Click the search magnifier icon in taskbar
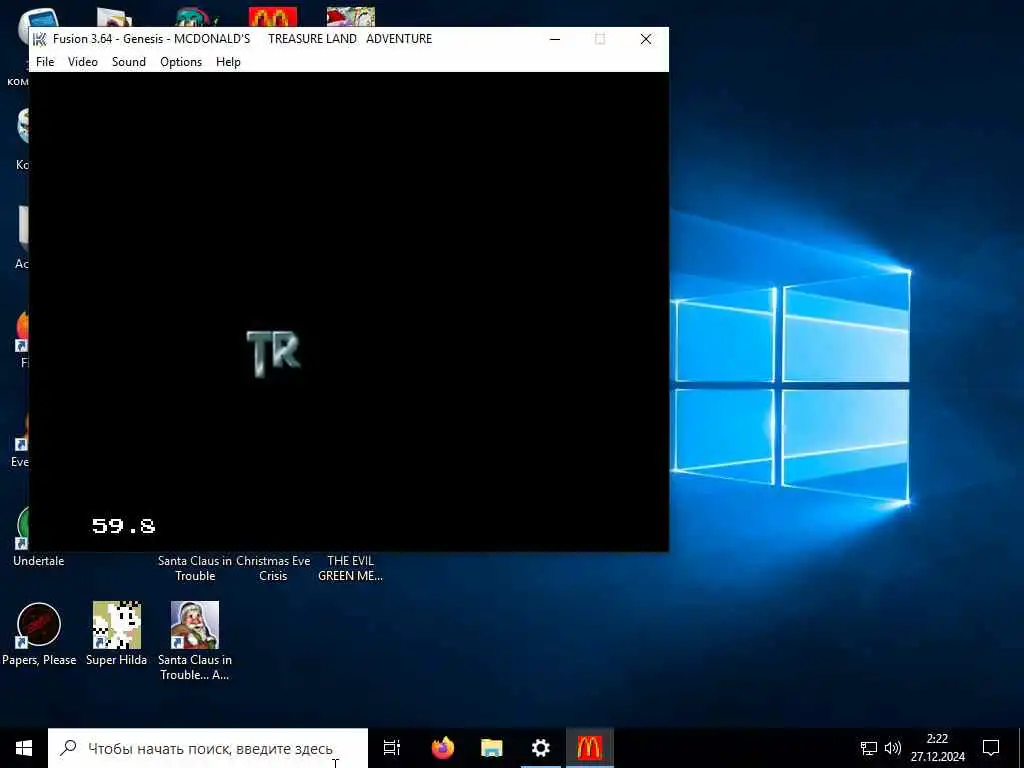 69,748
